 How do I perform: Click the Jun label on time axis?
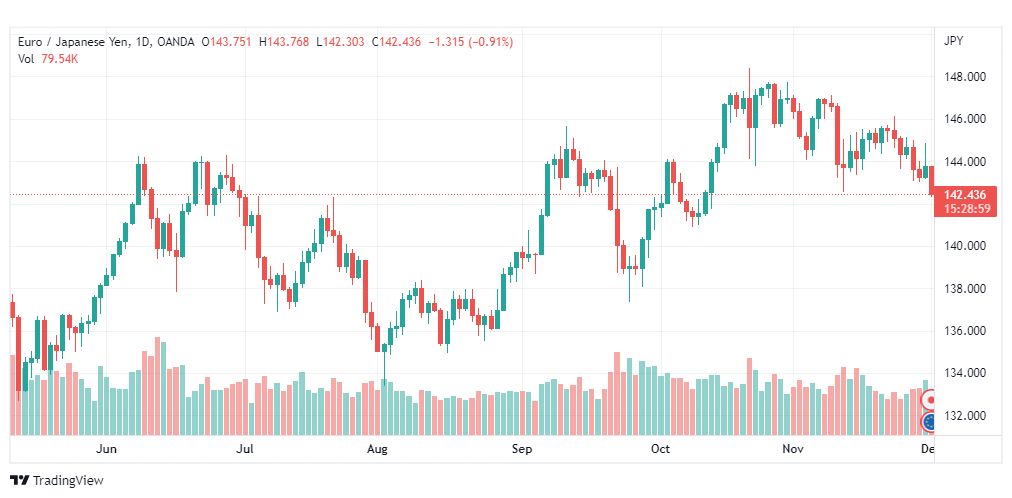tap(106, 449)
